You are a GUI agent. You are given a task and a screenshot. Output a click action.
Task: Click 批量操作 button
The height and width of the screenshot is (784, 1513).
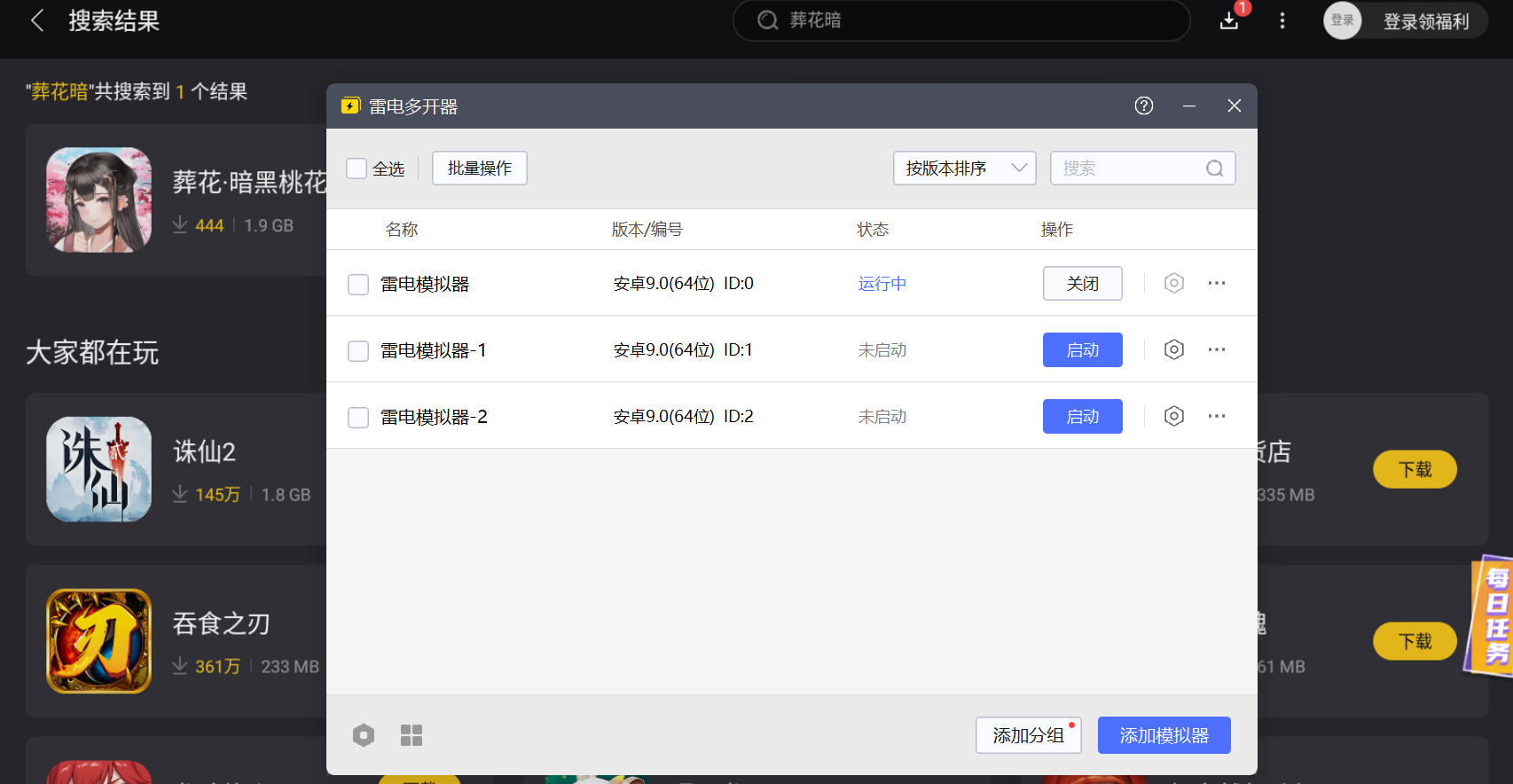pyautogui.click(x=480, y=169)
